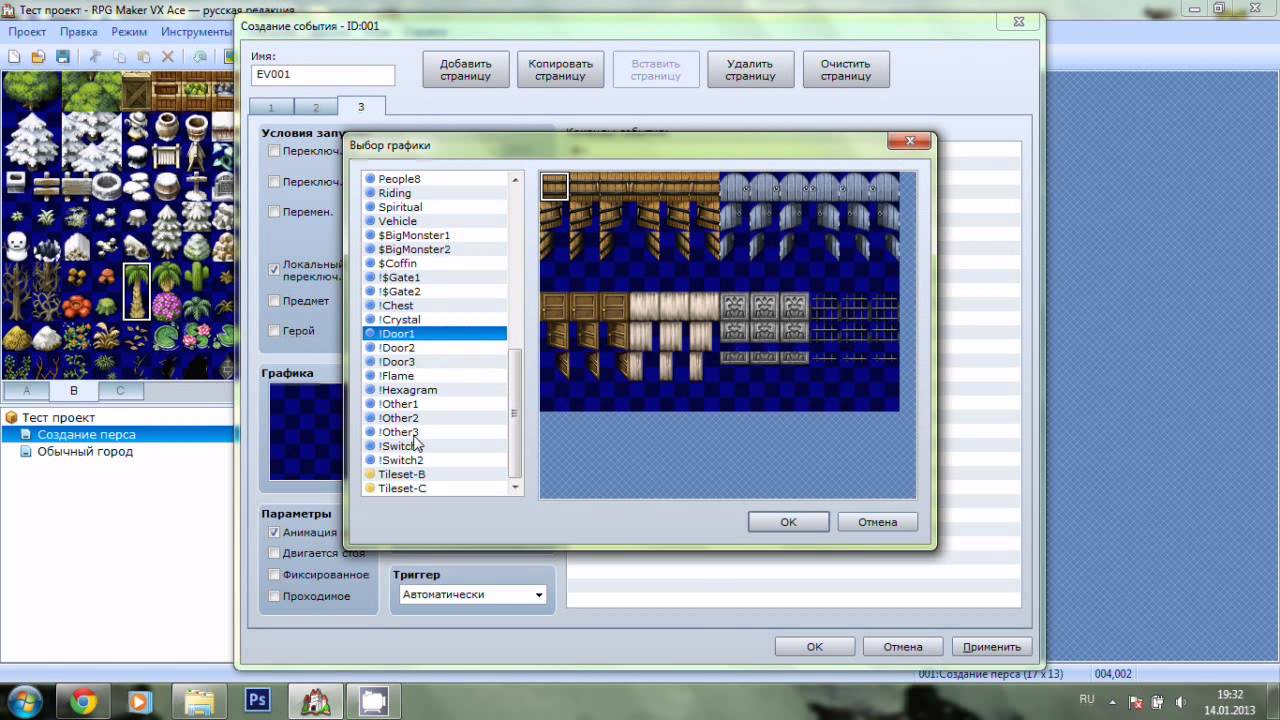Switch to event page tab 2
This screenshot has height=720, width=1280.
click(316, 107)
